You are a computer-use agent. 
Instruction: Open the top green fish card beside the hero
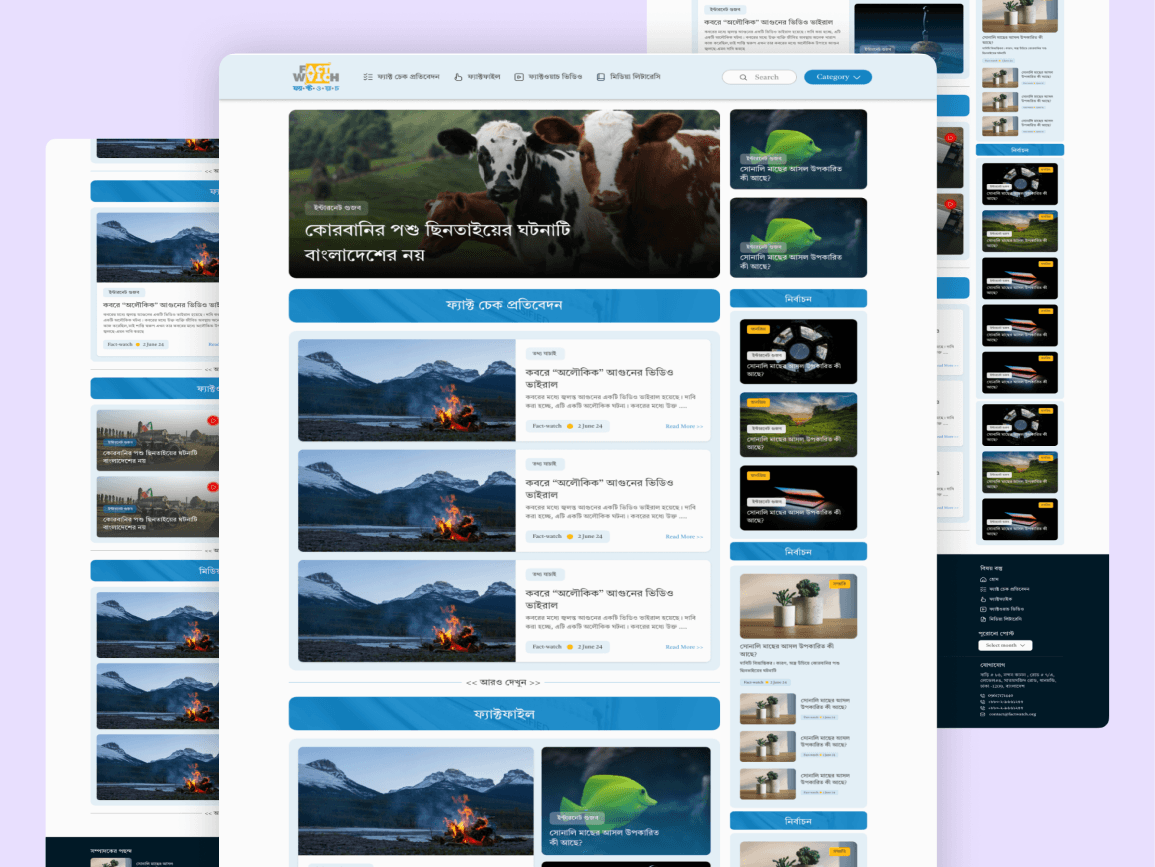click(798, 150)
